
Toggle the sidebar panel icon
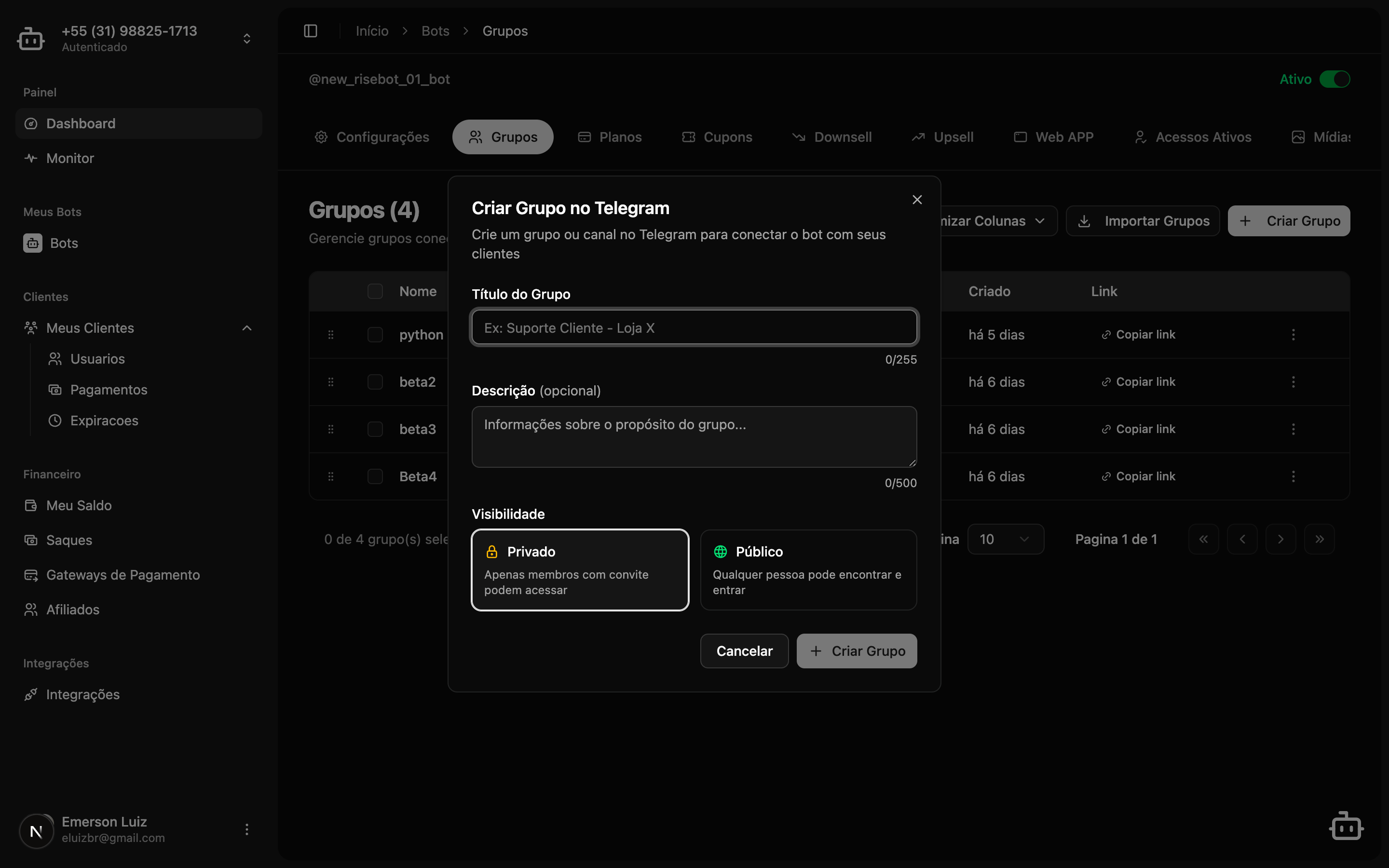point(311,31)
